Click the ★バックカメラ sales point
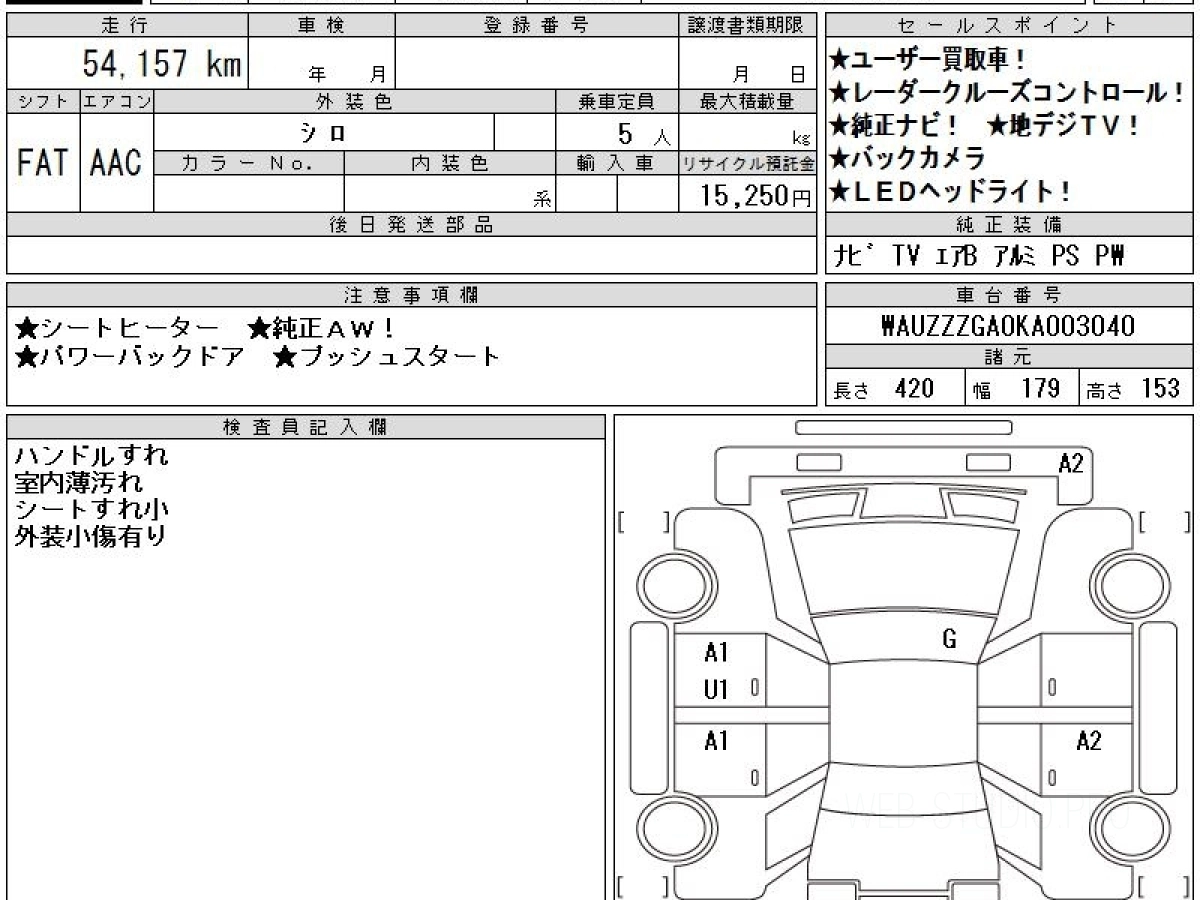 (908, 159)
